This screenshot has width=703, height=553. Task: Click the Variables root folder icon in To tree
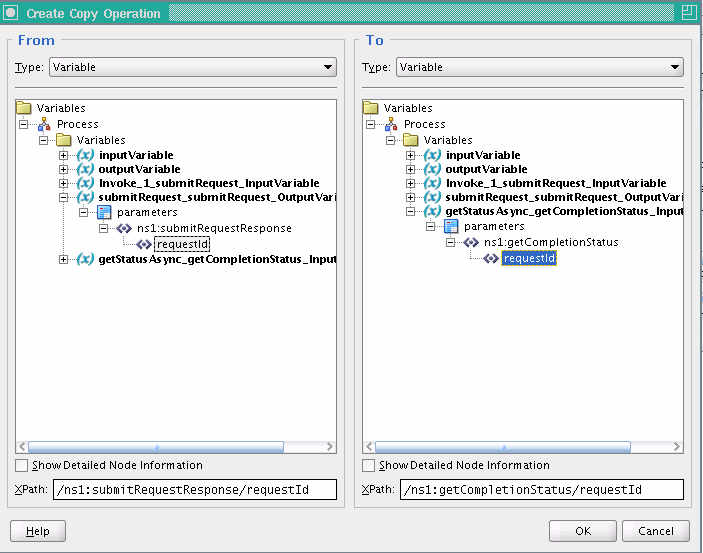tap(370, 108)
